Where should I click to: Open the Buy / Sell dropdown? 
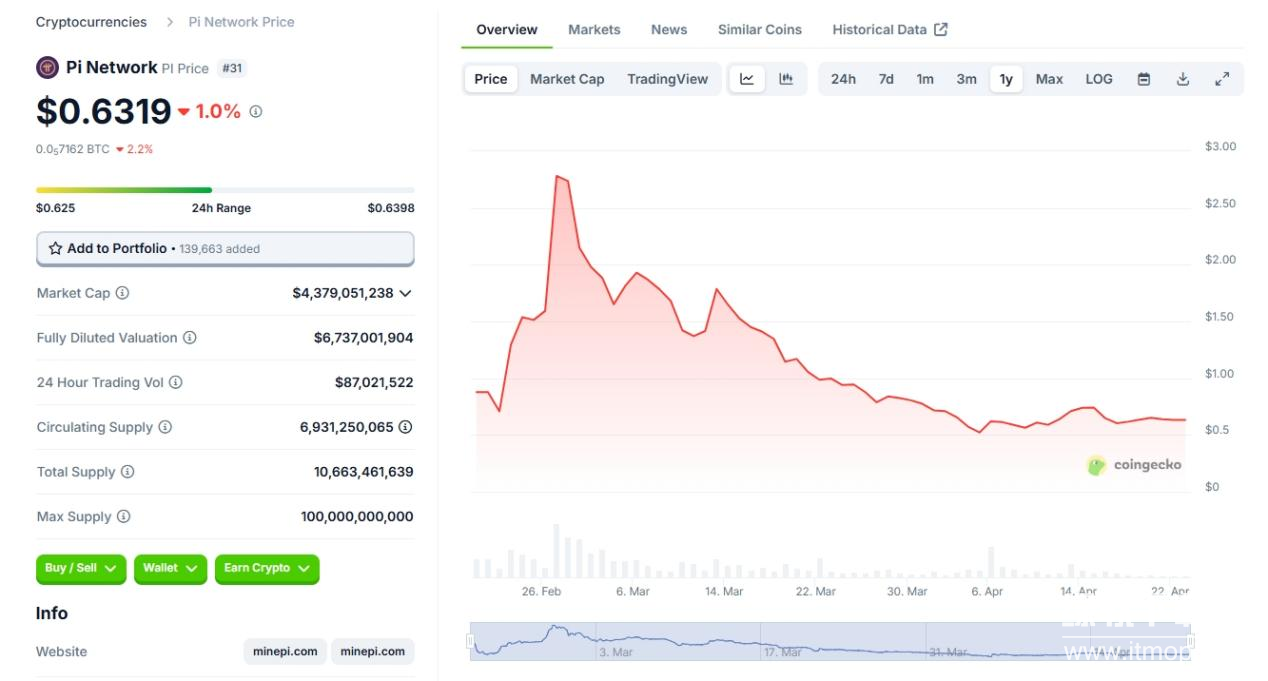point(81,568)
